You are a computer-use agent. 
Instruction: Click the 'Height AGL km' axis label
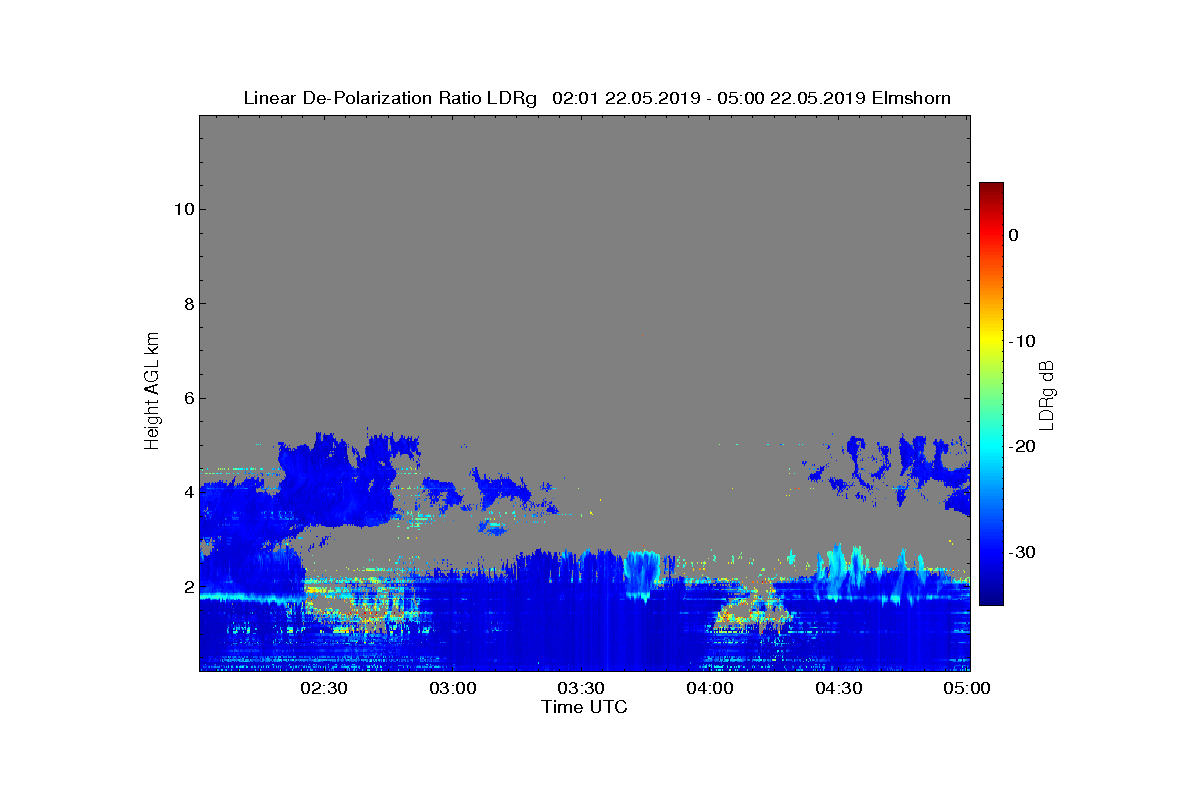point(152,392)
